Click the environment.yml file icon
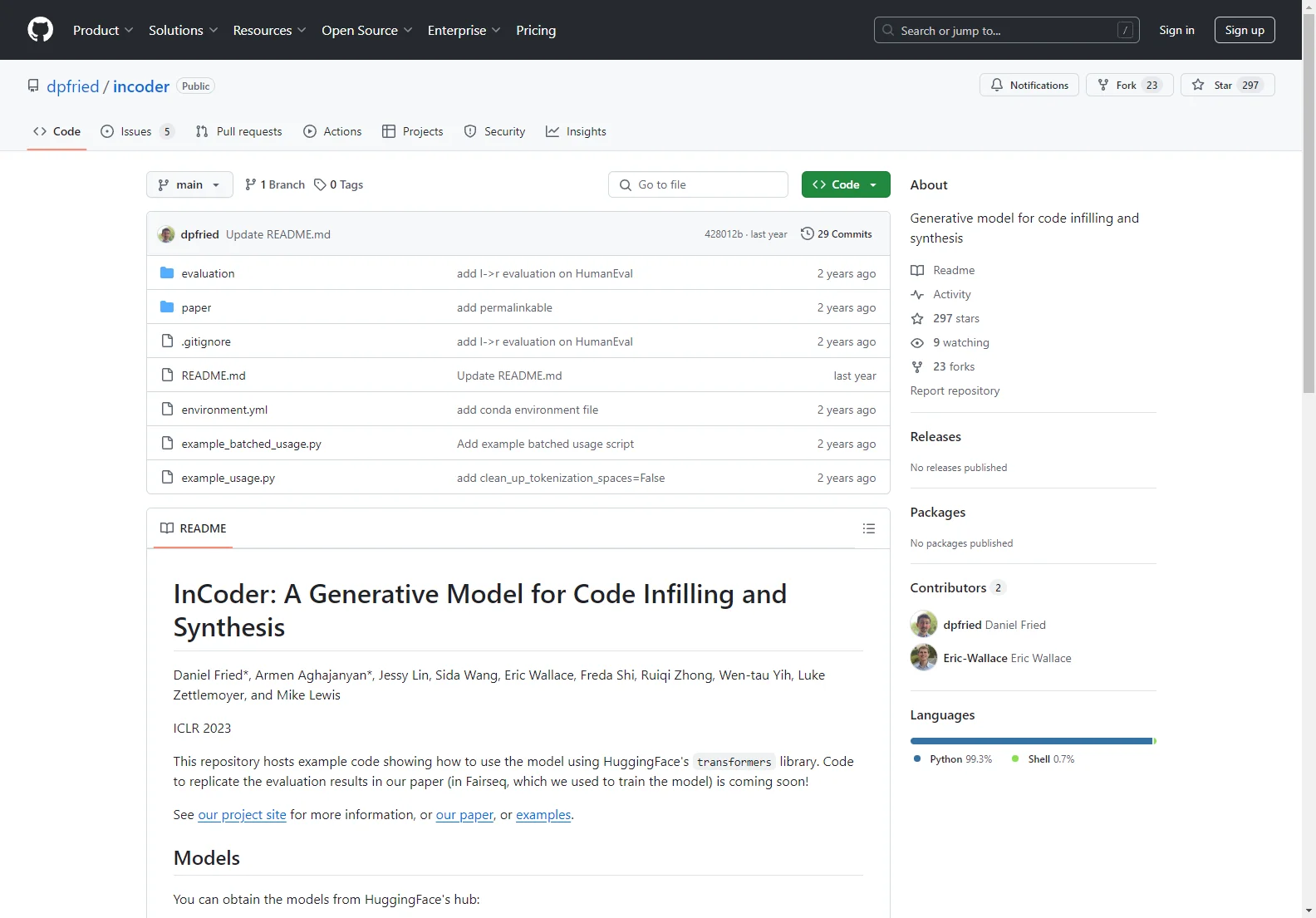 167,409
